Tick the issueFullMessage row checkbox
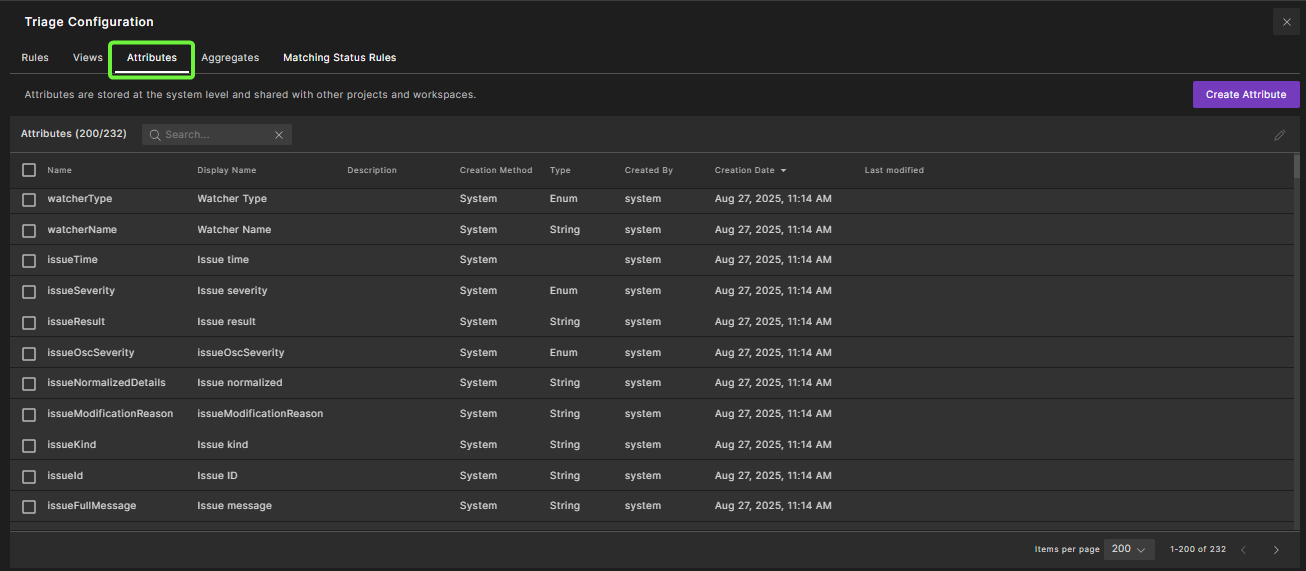The height and width of the screenshot is (571, 1306). (x=29, y=506)
